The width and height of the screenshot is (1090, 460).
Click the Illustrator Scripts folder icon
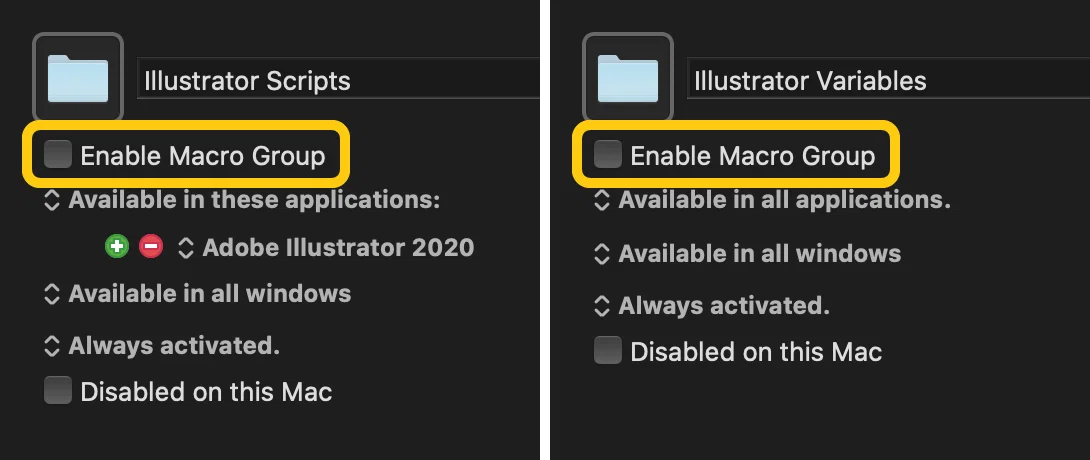pos(78,77)
